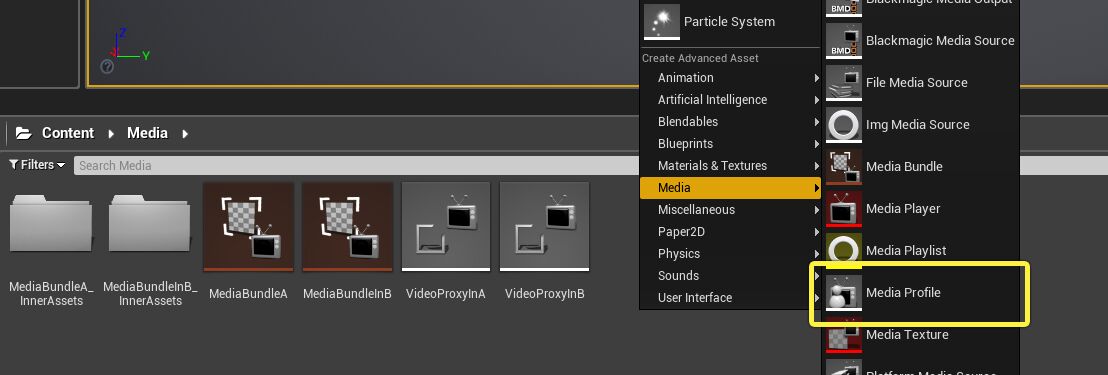Open the Blendables submenu

[730, 121]
